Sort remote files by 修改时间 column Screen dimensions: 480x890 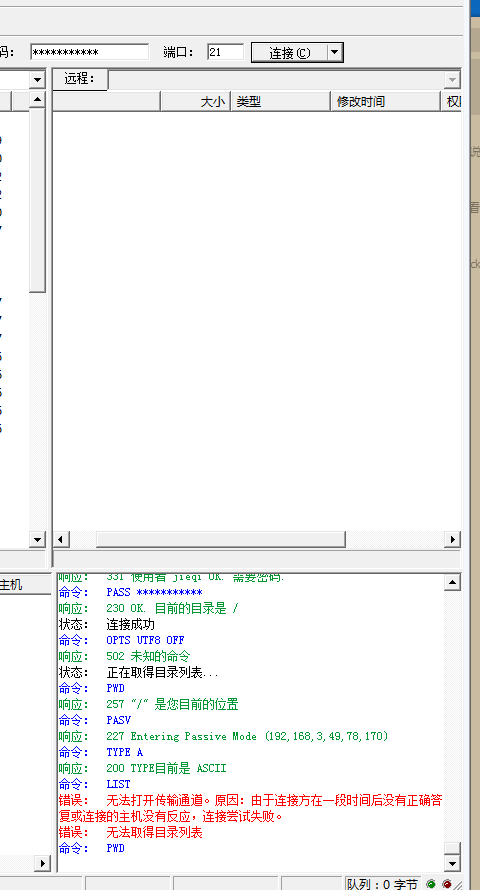[386, 102]
